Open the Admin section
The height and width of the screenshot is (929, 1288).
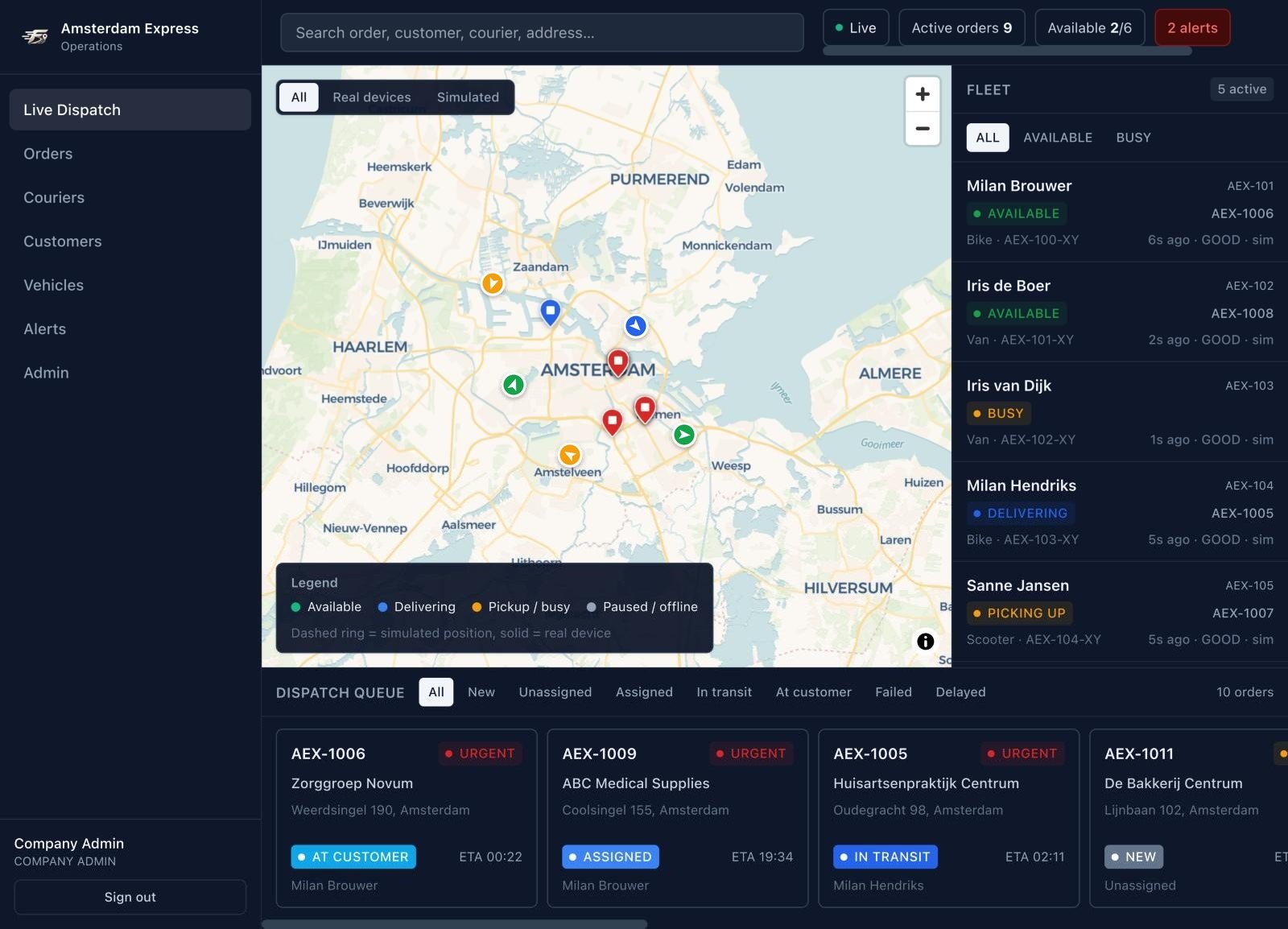point(130,373)
